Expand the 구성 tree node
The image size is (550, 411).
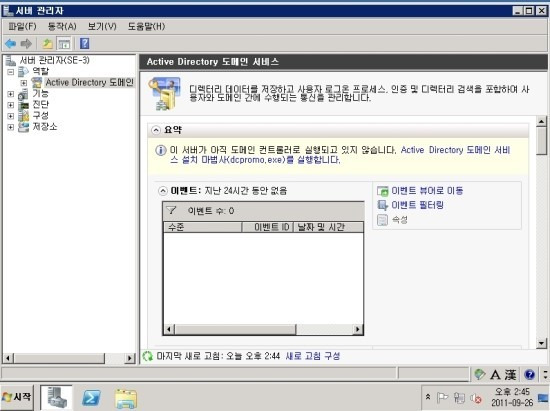pos(11,116)
